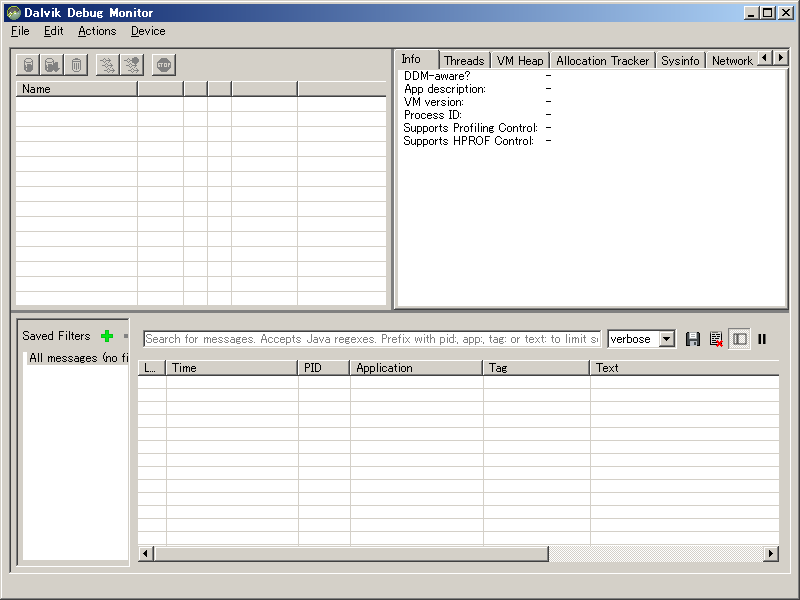Click the log scrollbar right arrow
This screenshot has height=600, width=800.
coord(771,554)
